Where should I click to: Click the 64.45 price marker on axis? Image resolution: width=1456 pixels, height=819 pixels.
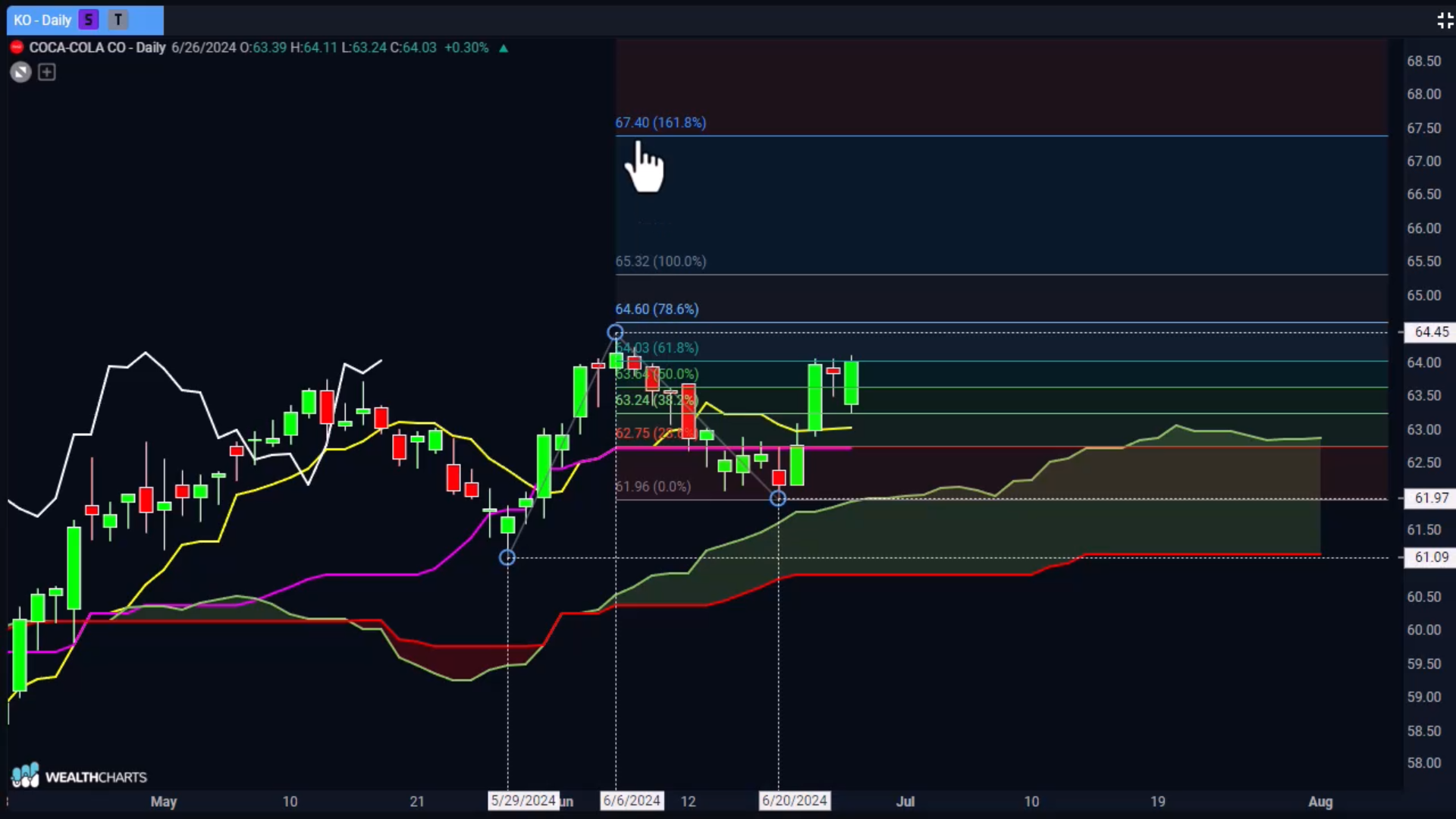point(1430,332)
